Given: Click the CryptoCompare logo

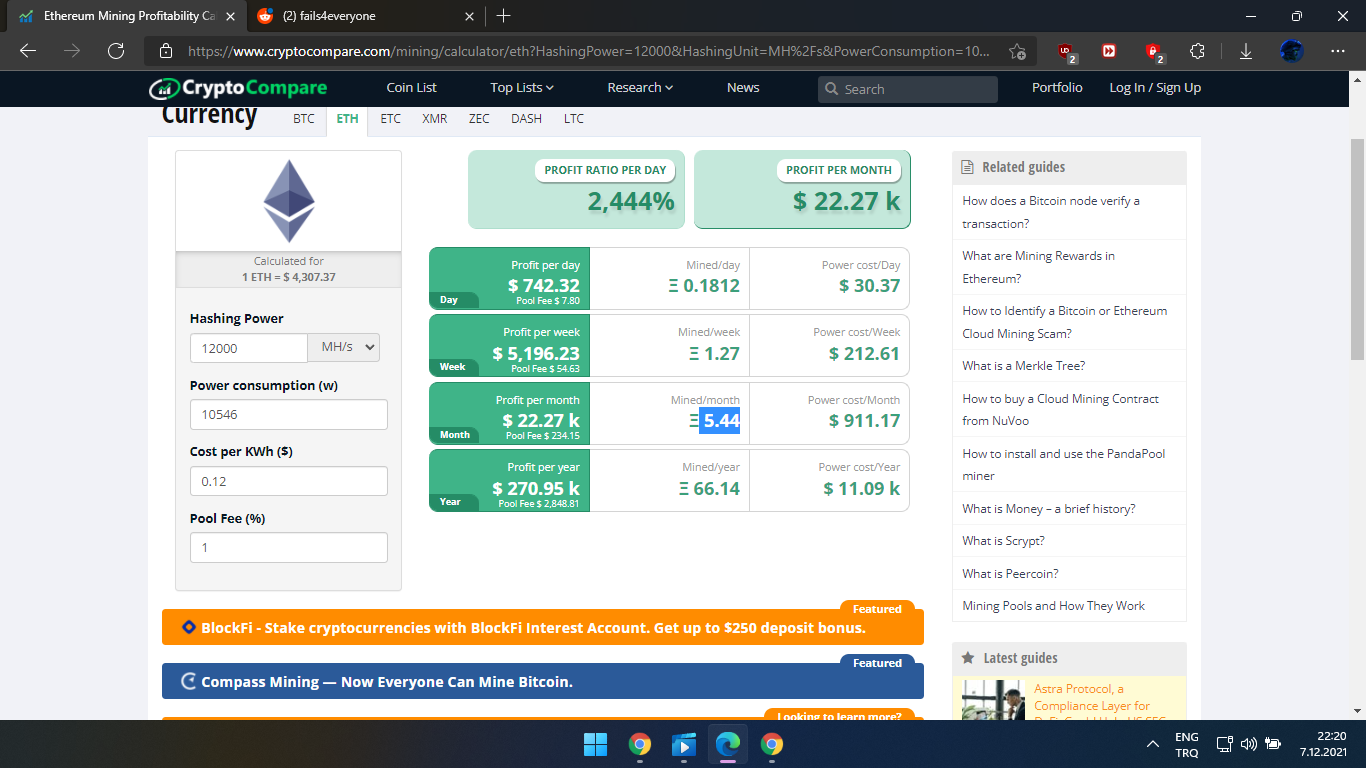Looking at the screenshot, I should coord(238,88).
